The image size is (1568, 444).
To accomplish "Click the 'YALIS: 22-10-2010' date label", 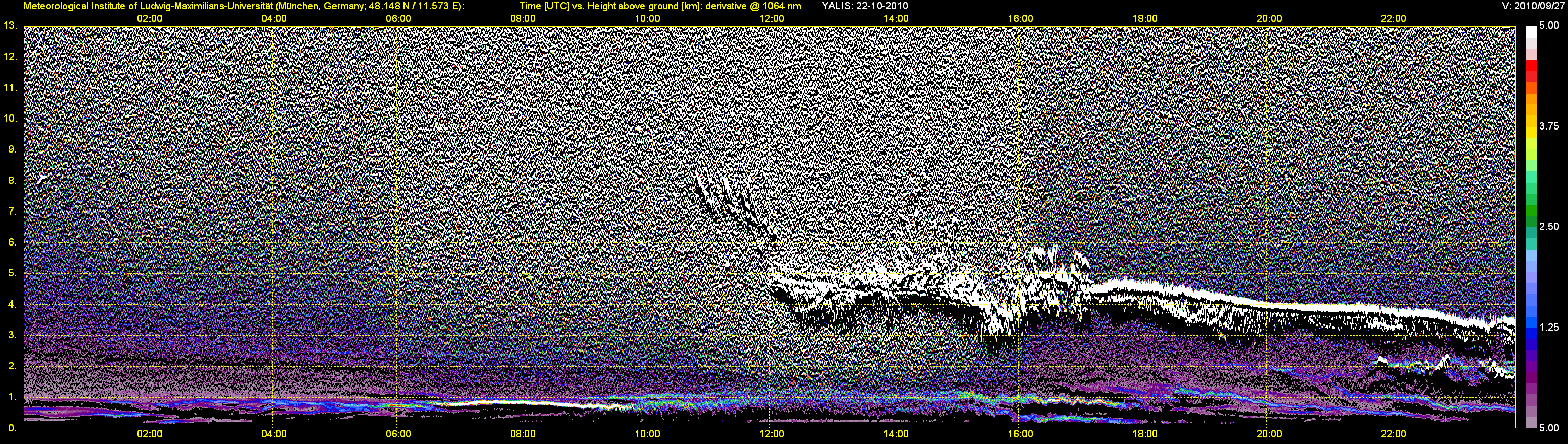I will click(864, 6).
